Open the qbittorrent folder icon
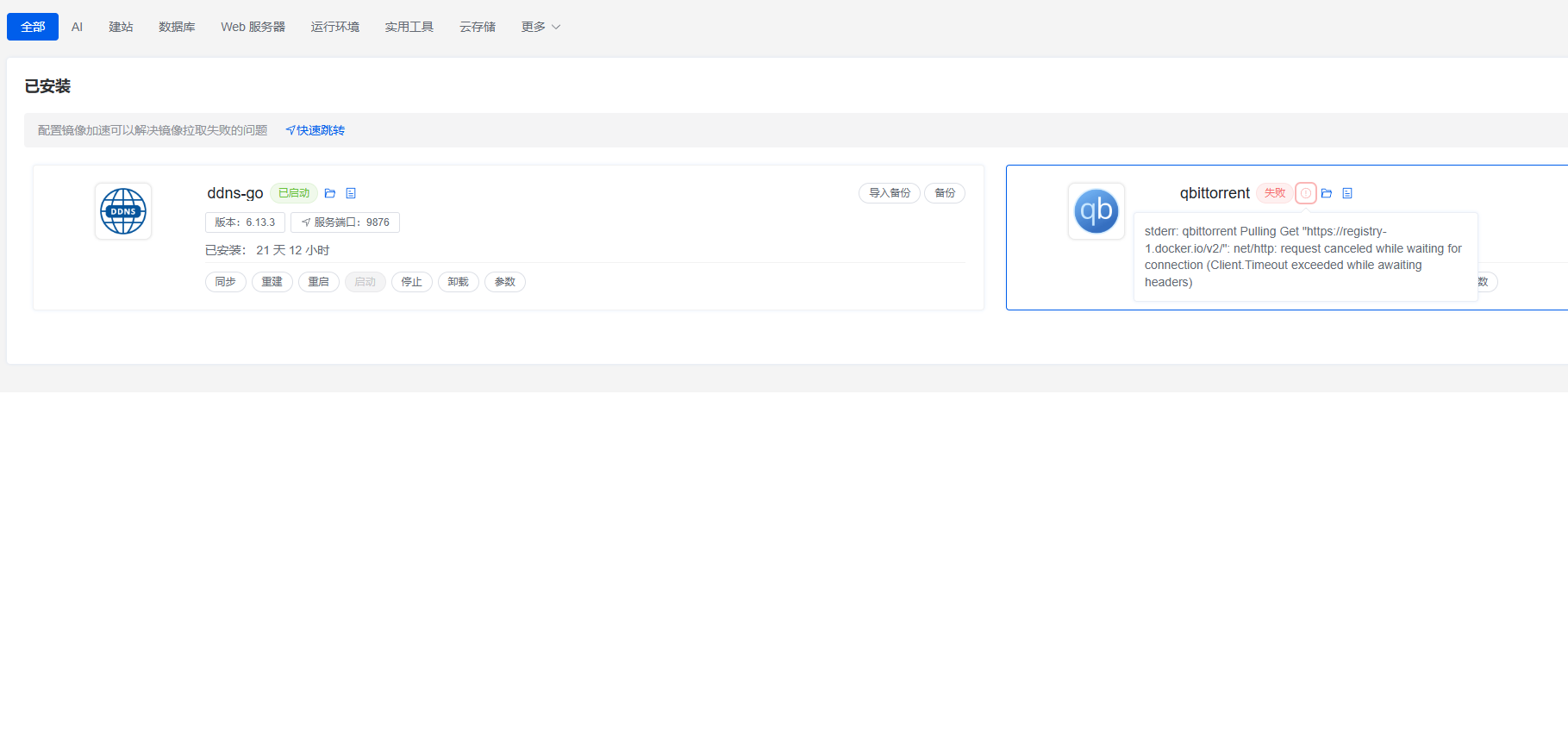This screenshot has width=1568, height=745. [1327, 193]
